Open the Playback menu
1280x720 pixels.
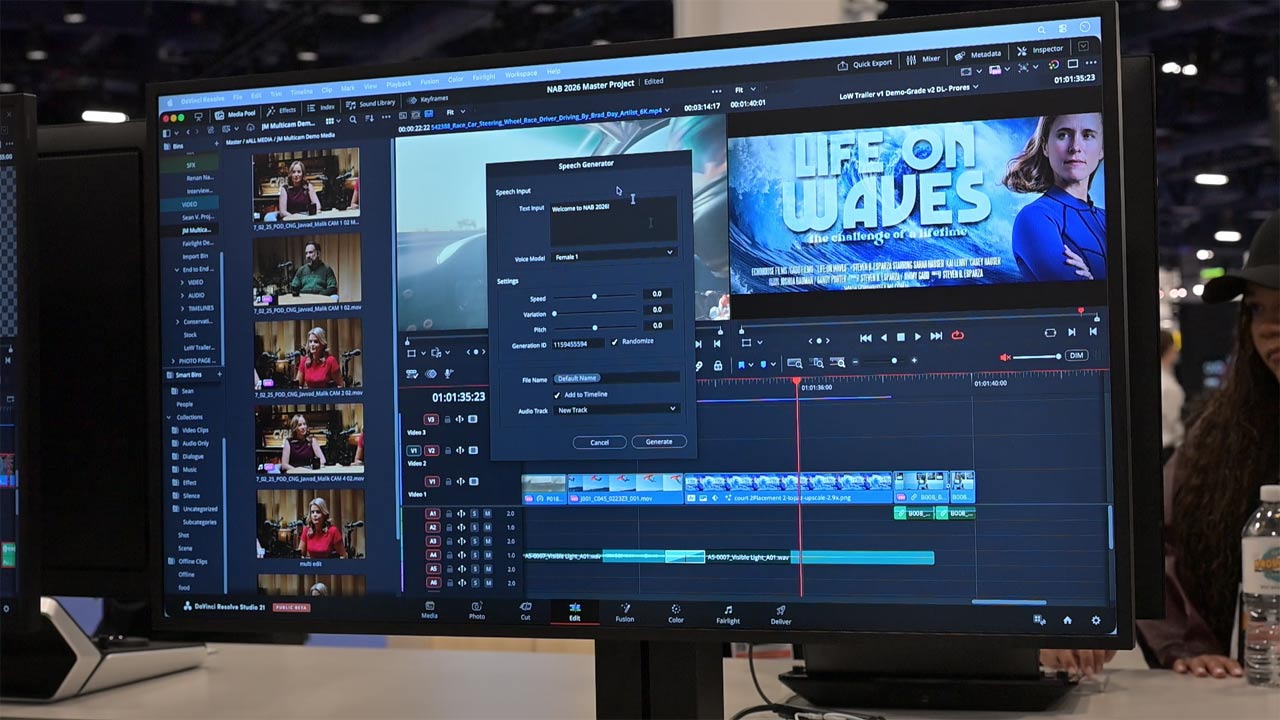[398, 84]
